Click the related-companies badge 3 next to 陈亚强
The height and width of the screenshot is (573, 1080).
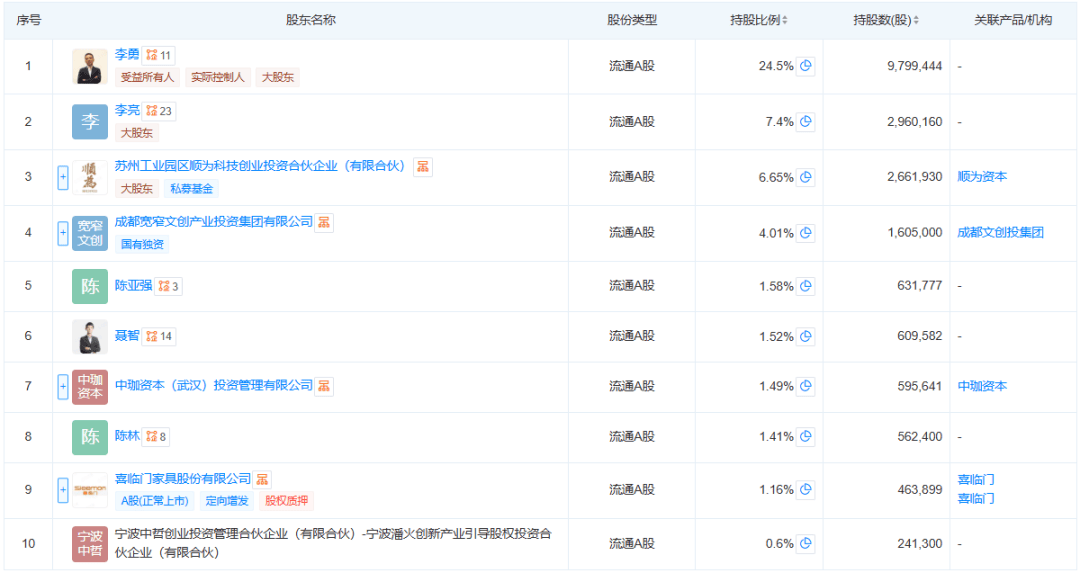coord(168,286)
